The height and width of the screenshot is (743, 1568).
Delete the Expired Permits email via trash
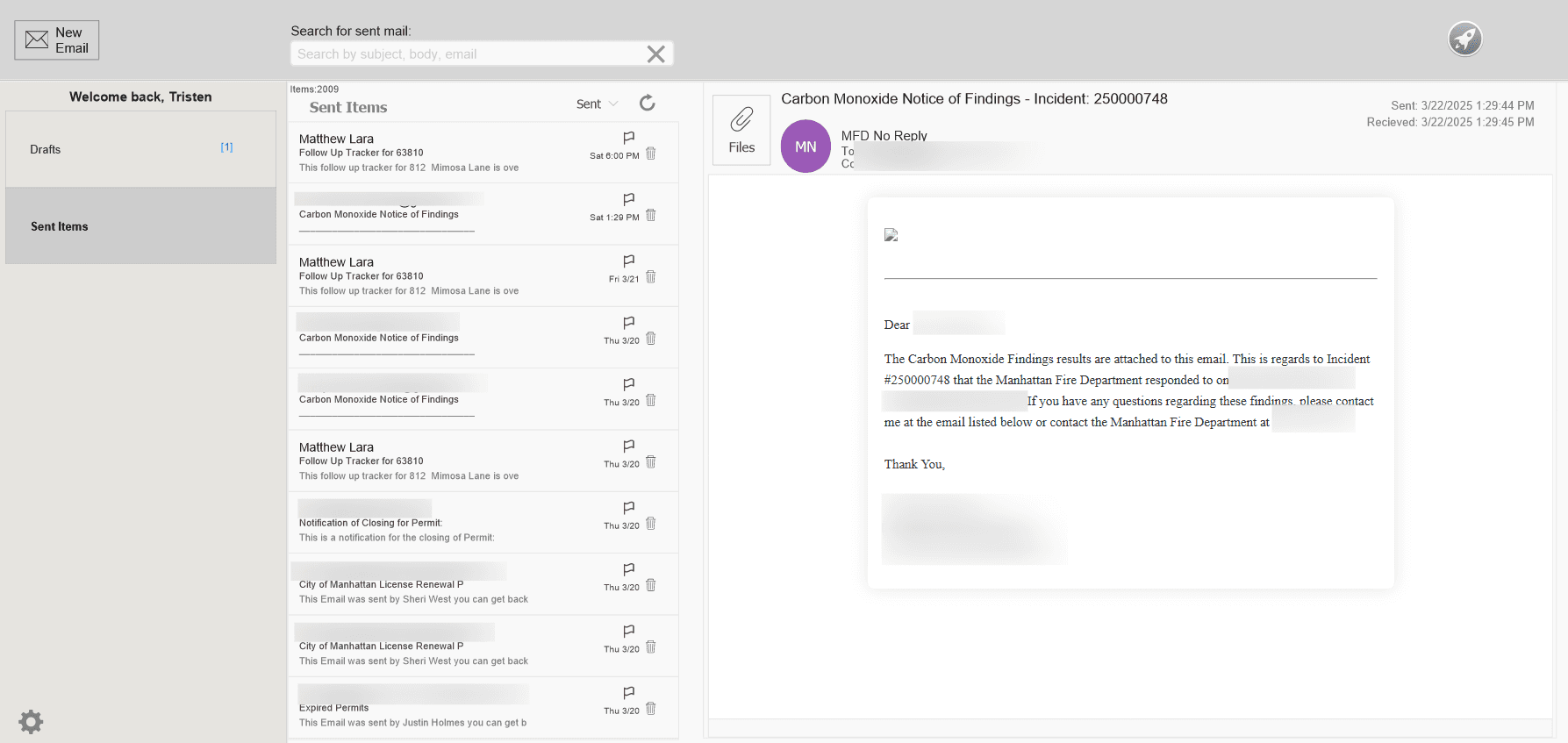(x=651, y=709)
